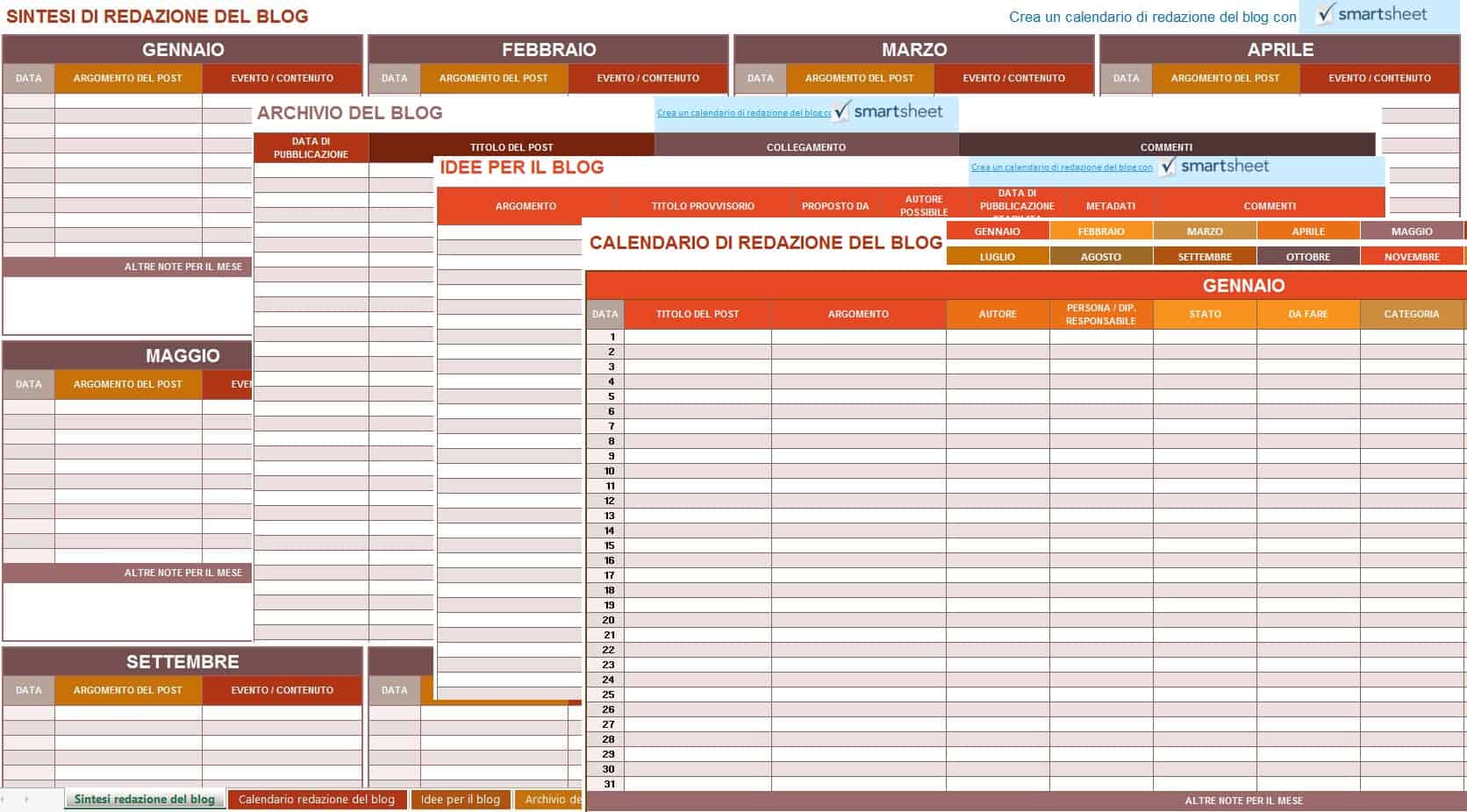Select the LUGLIO calendar month button
The image size is (1467, 812).
998,257
